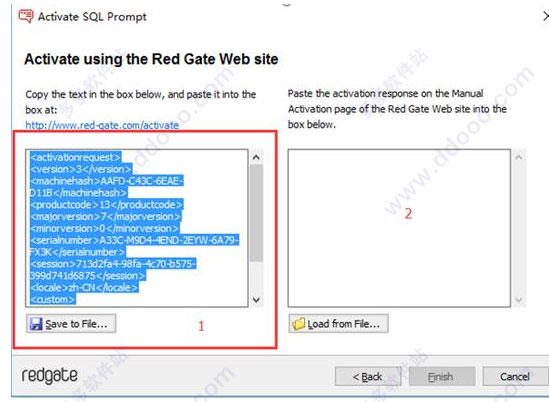Click the SQL Prompt title bar icon
This screenshot has height=402, width=549.
click(x=26, y=16)
